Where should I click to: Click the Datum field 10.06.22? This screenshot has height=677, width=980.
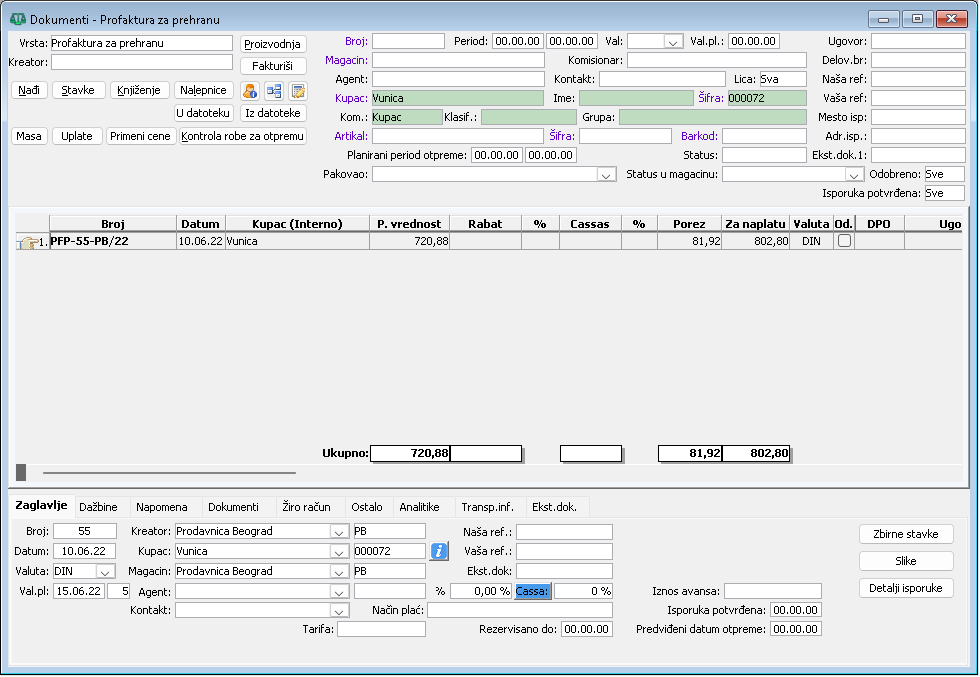coord(84,551)
